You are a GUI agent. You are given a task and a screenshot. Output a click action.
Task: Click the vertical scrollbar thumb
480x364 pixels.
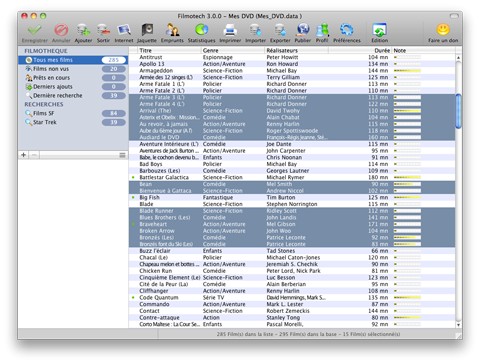[x=458, y=111]
